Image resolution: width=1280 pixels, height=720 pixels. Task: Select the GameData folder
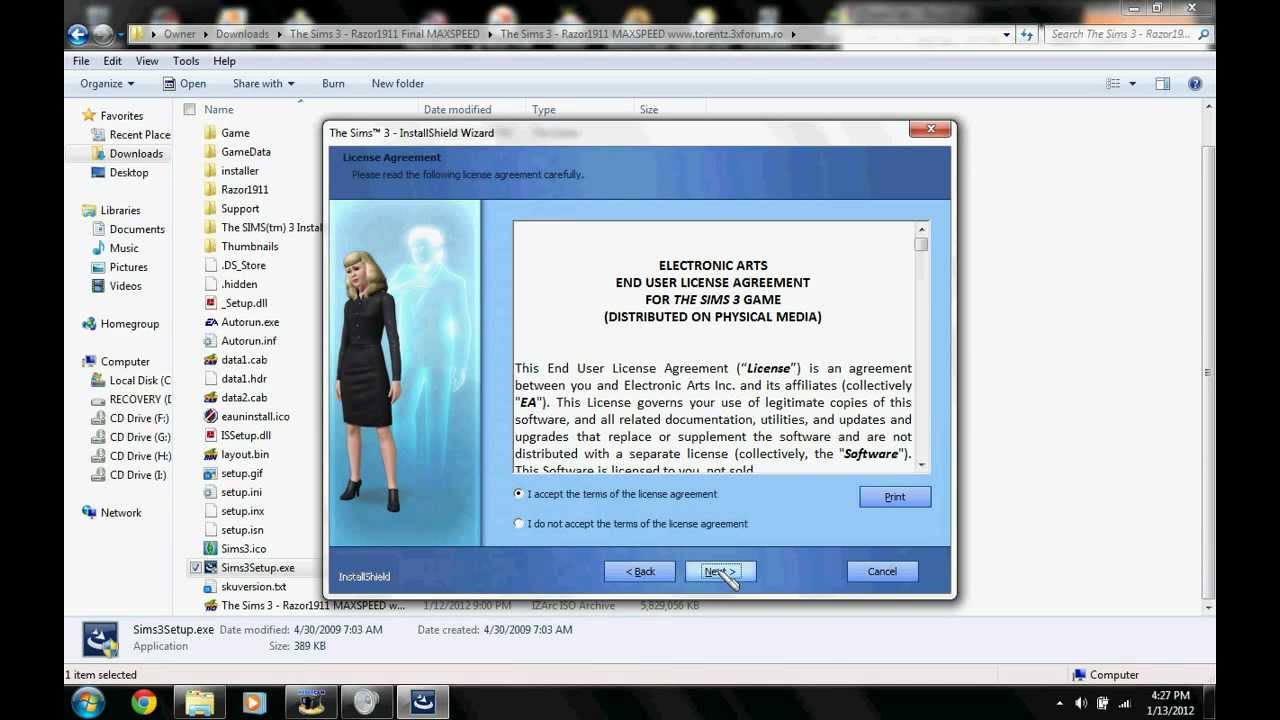(x=237, y=152)
